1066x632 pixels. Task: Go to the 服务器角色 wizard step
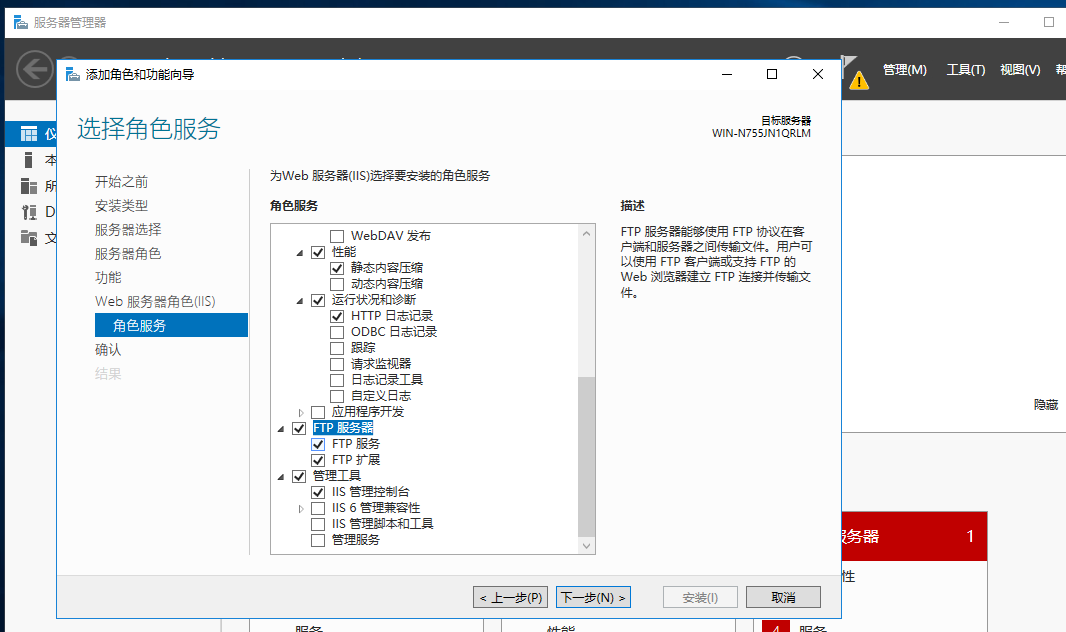click(128, 253)
